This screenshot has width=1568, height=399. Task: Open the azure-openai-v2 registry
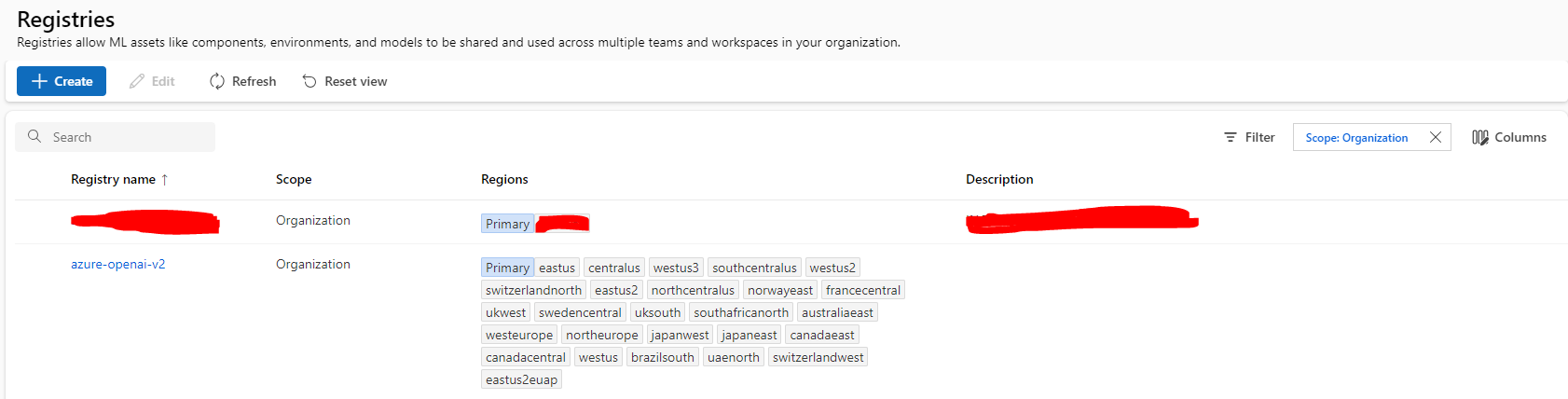pos(118,264)
